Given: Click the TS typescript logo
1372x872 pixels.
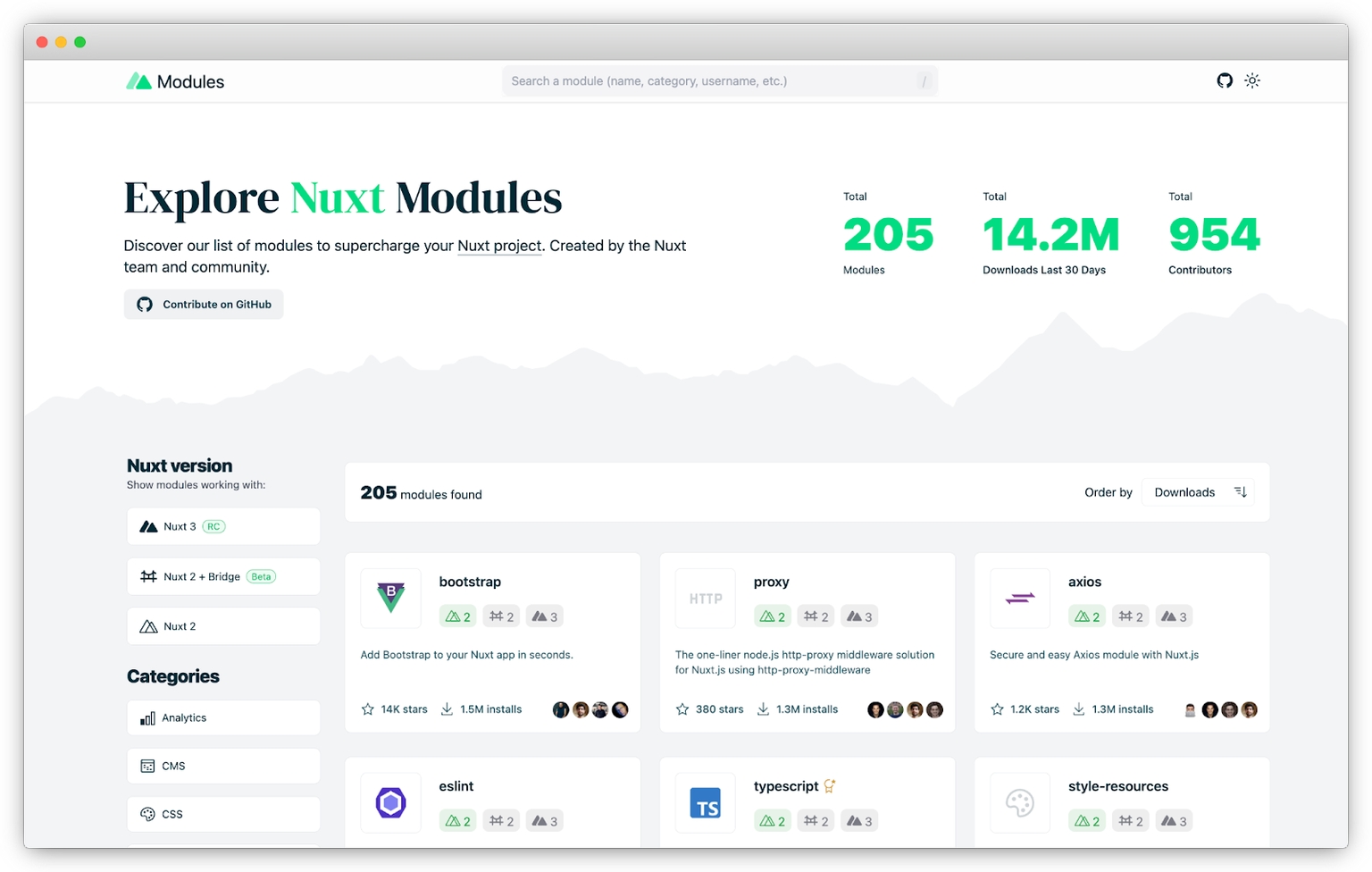Looking at the screenshot, I should point(706,802).
